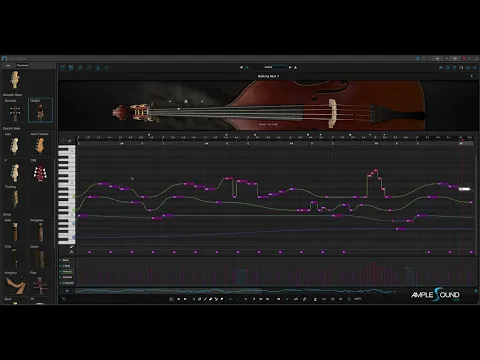Select the Dongxiao flute instrument
This screenshot has width=480, height=360.
40,231
